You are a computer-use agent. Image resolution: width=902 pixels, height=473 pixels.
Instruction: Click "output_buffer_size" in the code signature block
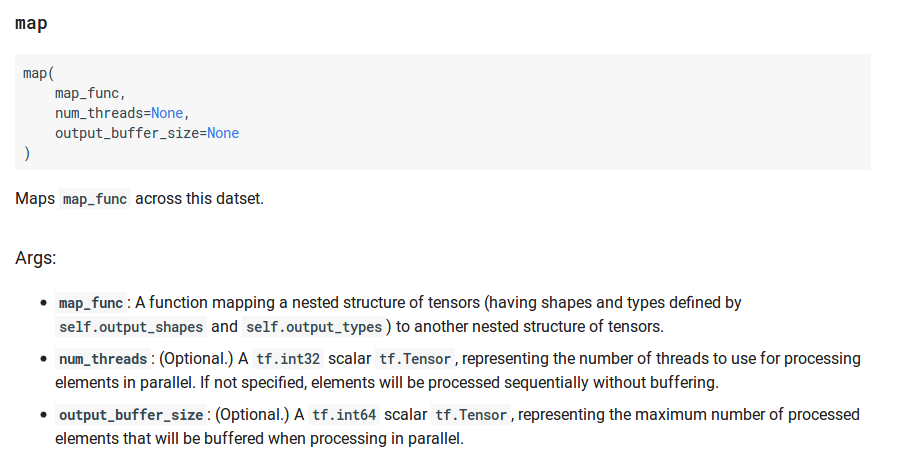(x=127, y=133)
